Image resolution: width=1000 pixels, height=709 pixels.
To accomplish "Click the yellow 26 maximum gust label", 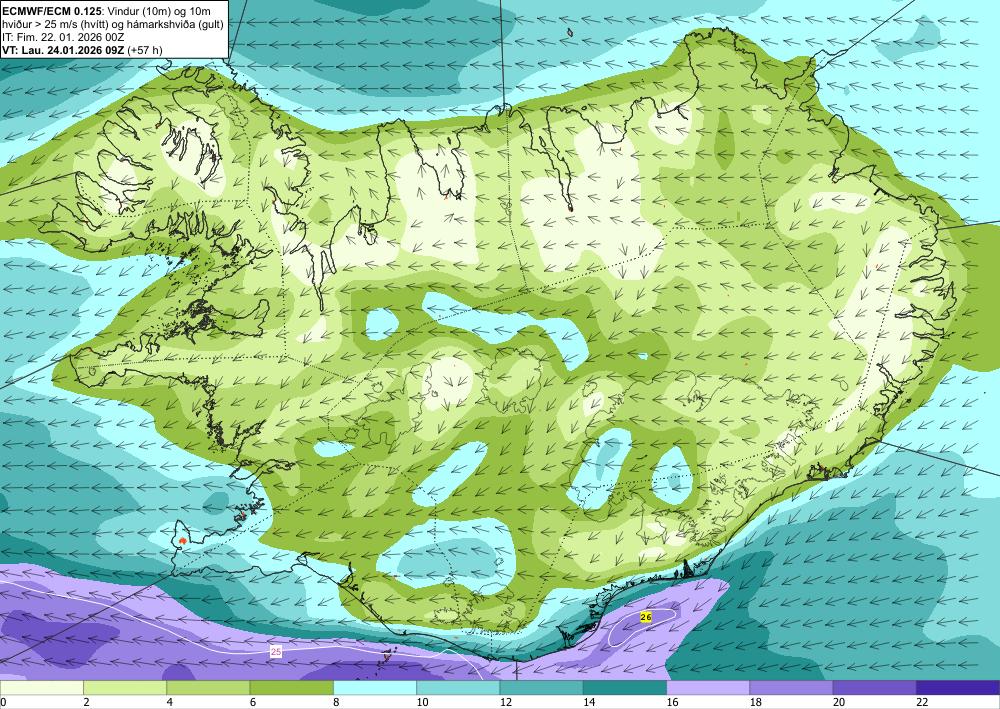I will (x=645, y=617).
